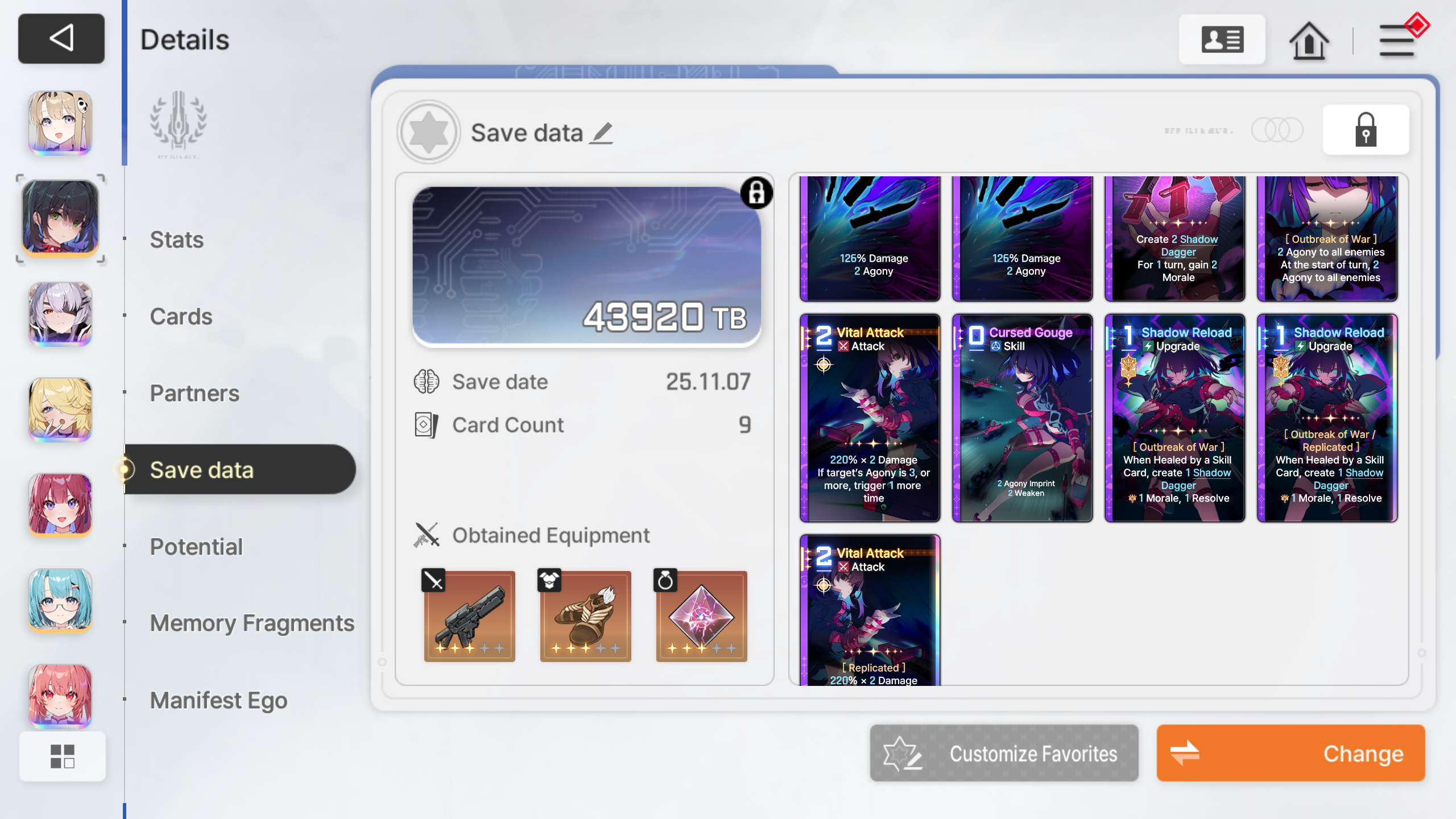Toggle the lock badge on 43920 TB banner
This screenshot has height=819, width=1456.
(x=756, y=193)
